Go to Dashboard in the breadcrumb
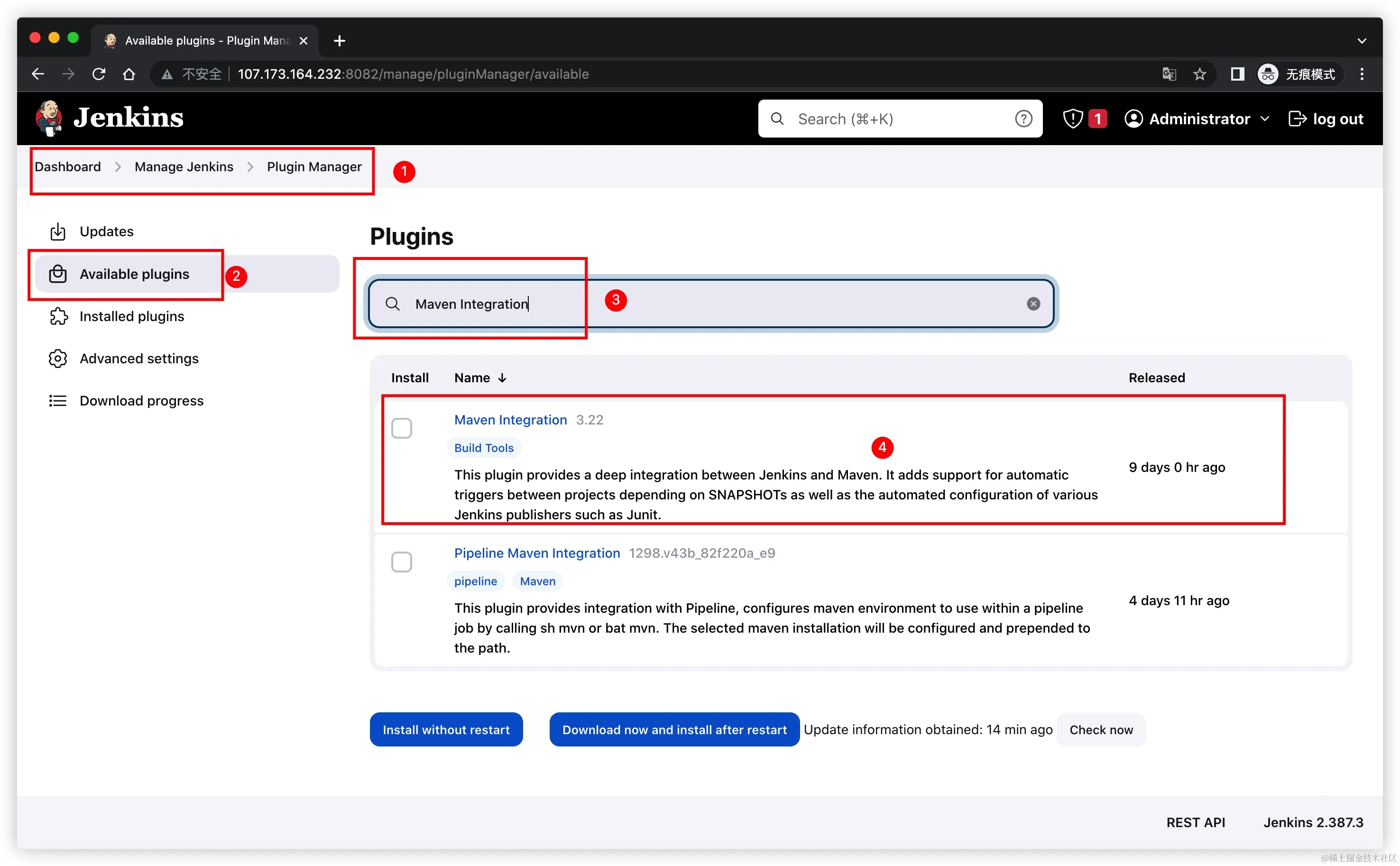The width and height of the screenshot is (1400, 866). pyautogui.click(x=67, y=166)
